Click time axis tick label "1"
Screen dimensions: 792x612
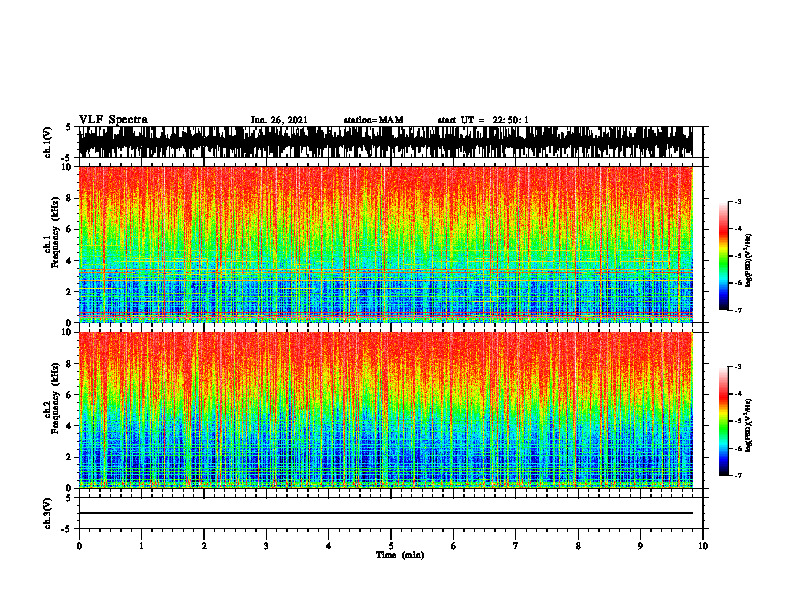click(141, 546)
